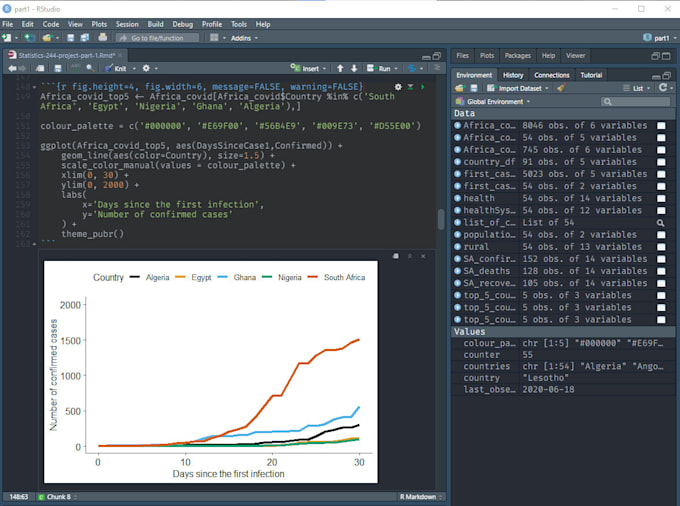The width and height of the screenshot is (680, 506).
Task: View country_df data table grid icon
Action: point(661,162)
